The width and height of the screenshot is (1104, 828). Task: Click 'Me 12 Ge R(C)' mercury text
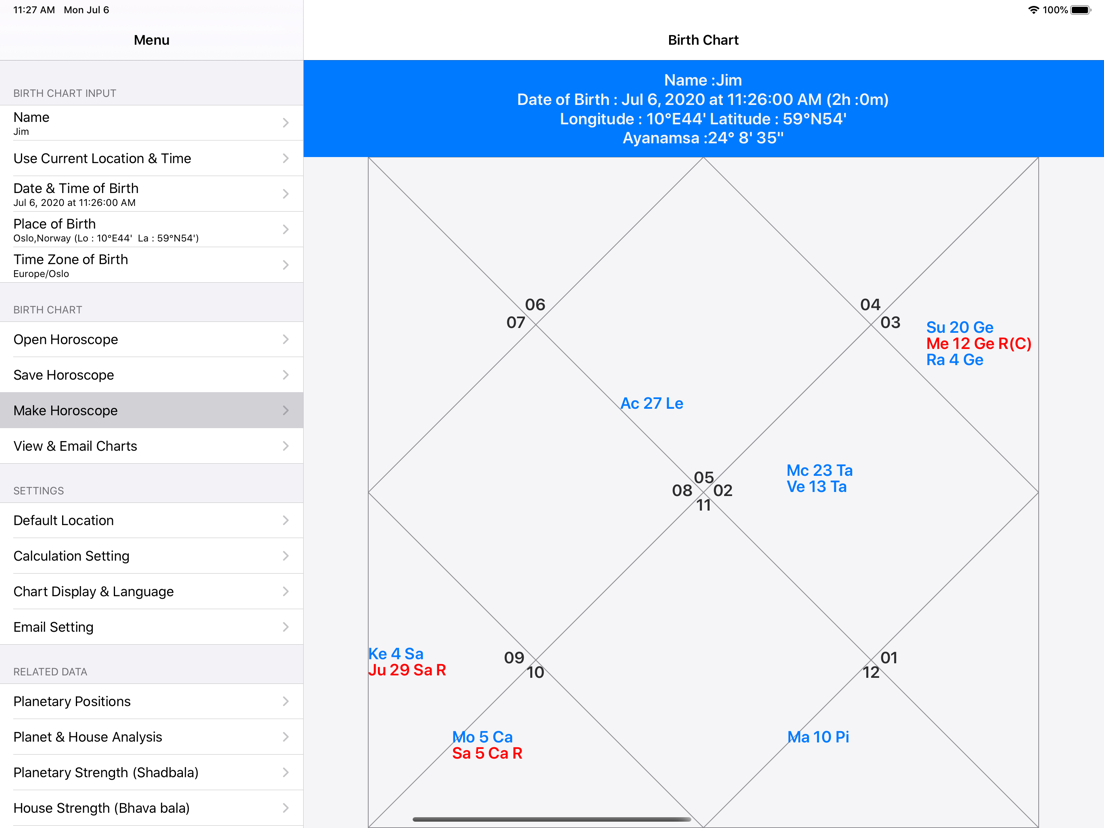click(979, 344)
